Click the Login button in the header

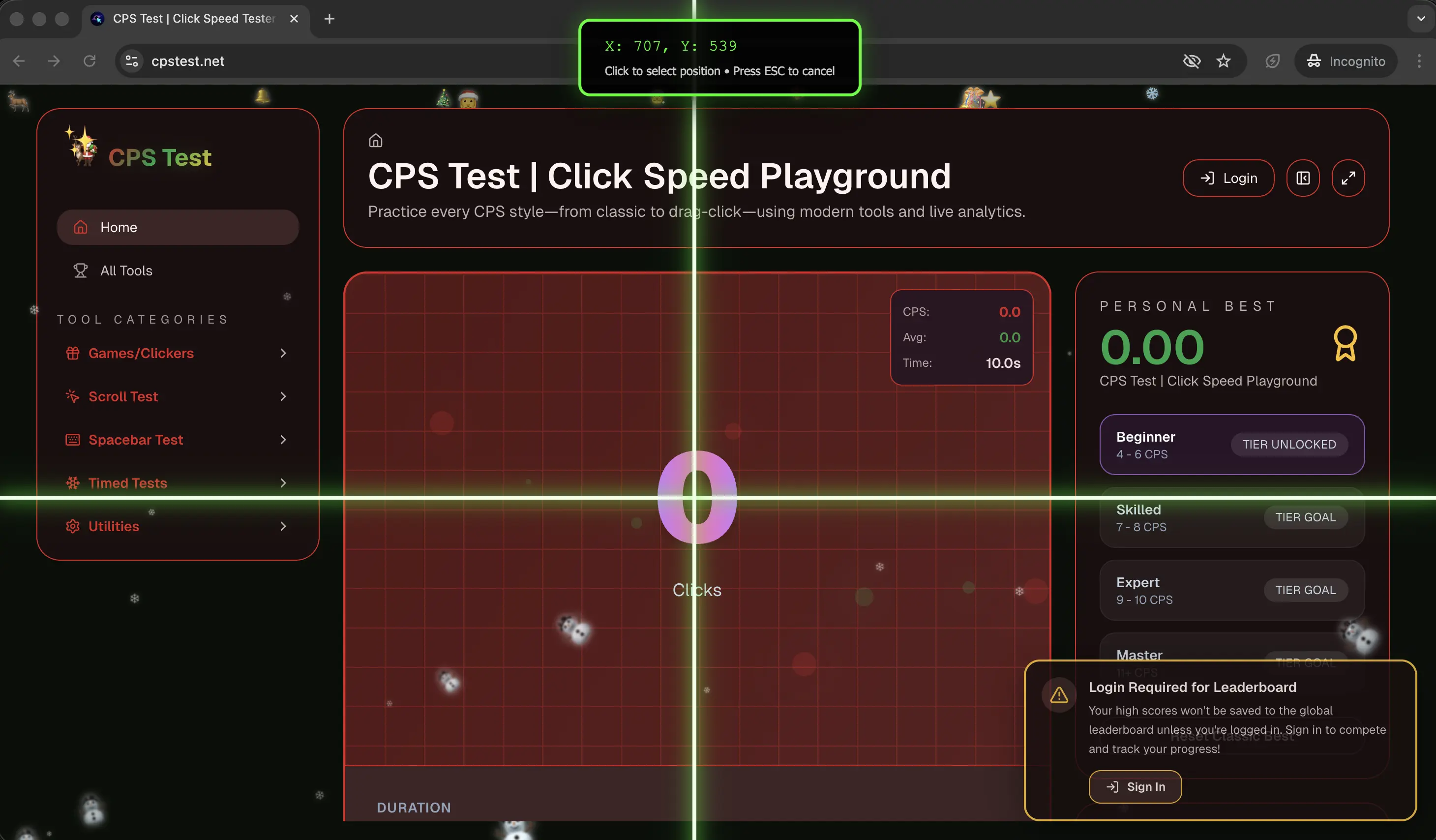pos(1228,179)
